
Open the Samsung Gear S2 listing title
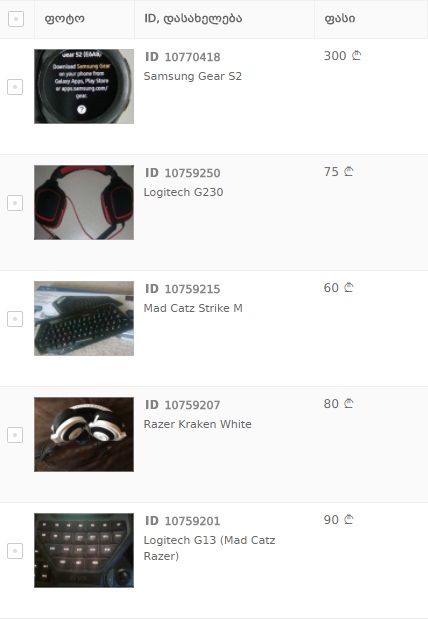coord(193,76)
